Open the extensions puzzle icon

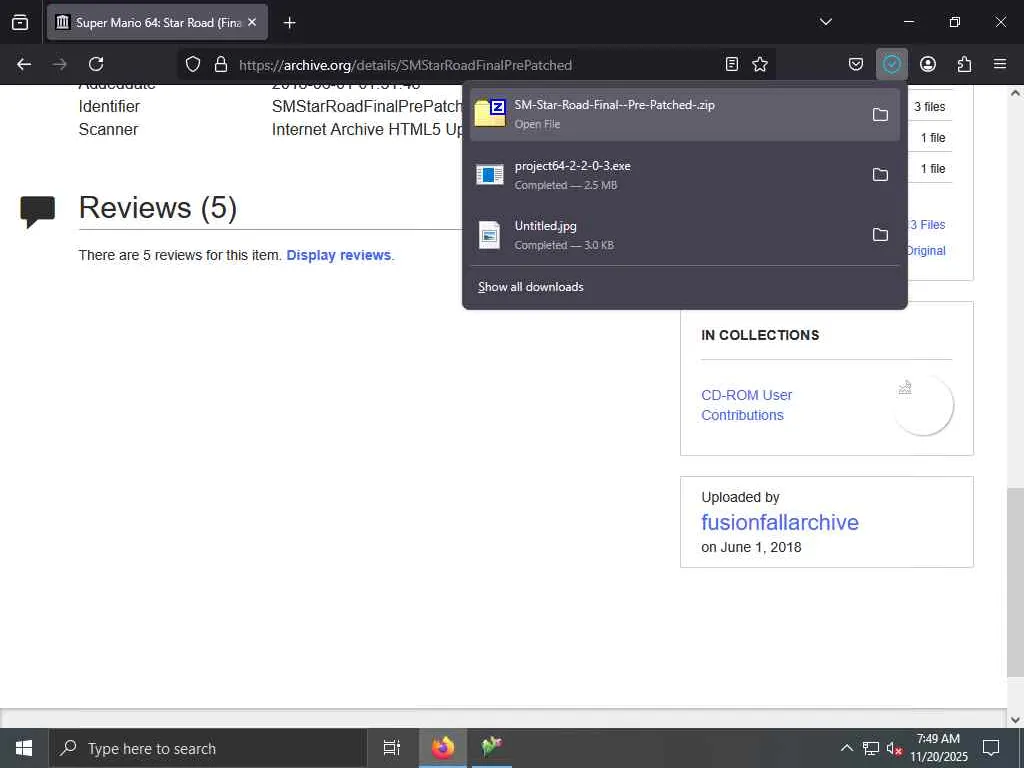(964, 64)
